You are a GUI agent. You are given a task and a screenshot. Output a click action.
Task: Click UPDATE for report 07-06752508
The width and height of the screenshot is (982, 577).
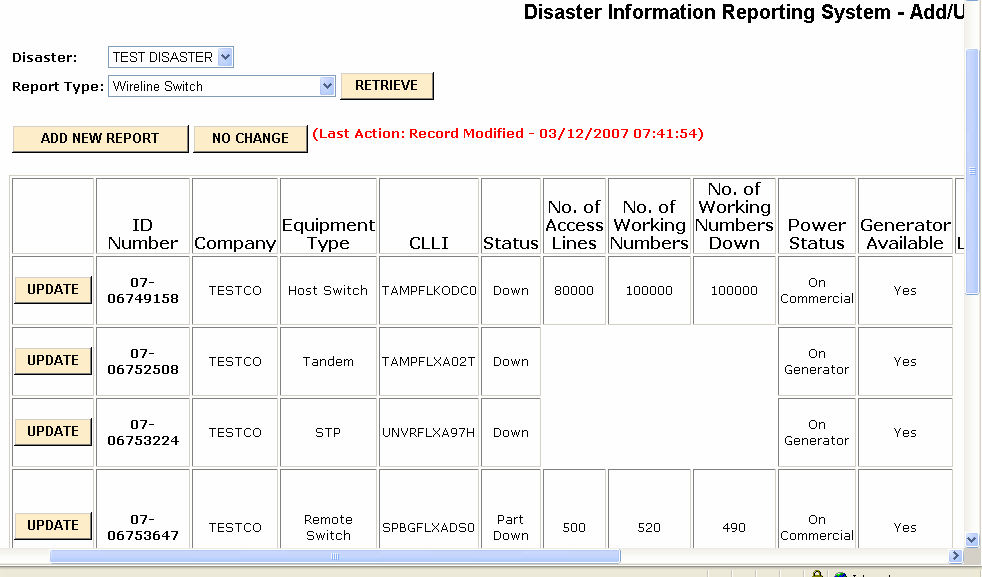(53, 360)
